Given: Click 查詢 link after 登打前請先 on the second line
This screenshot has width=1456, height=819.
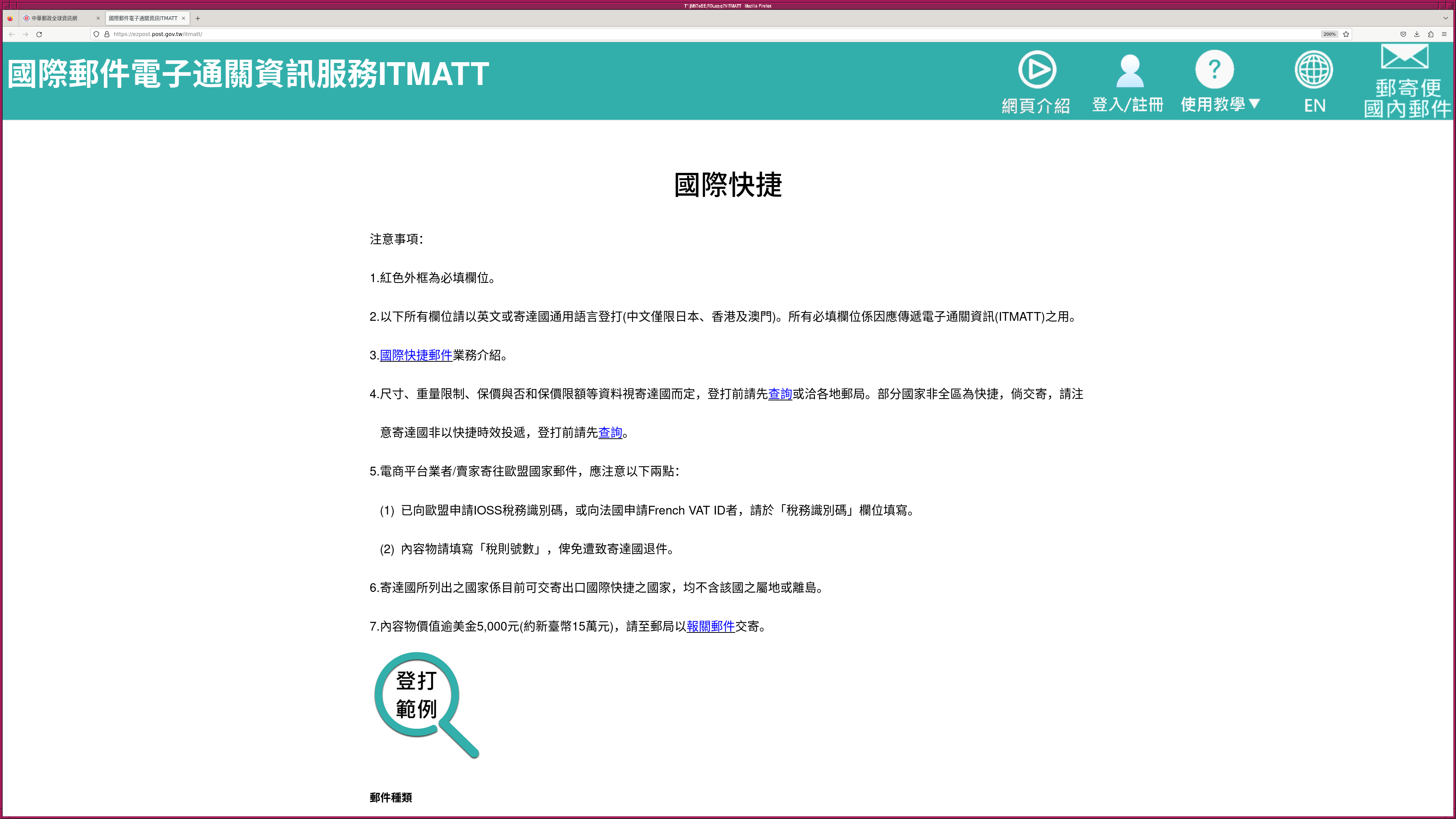Looking at the screenshot, I should 610,432.
